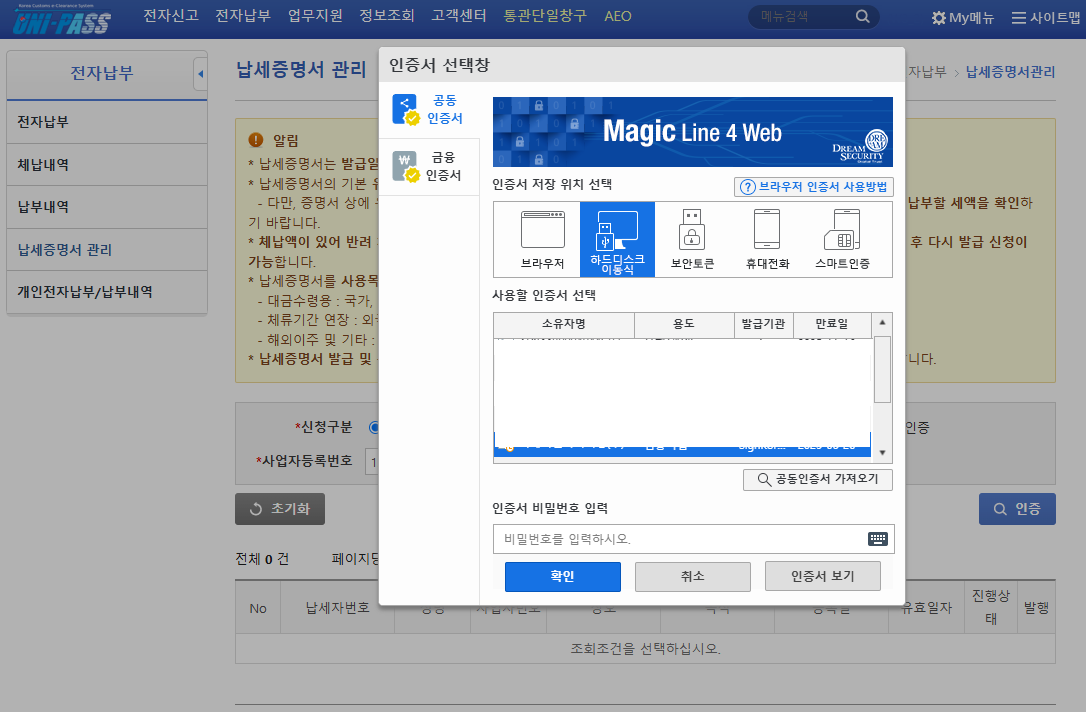Select the 공동 인증서 tab
The height and width of the screenshot is (712, 1086).
(x=429, y=110)
